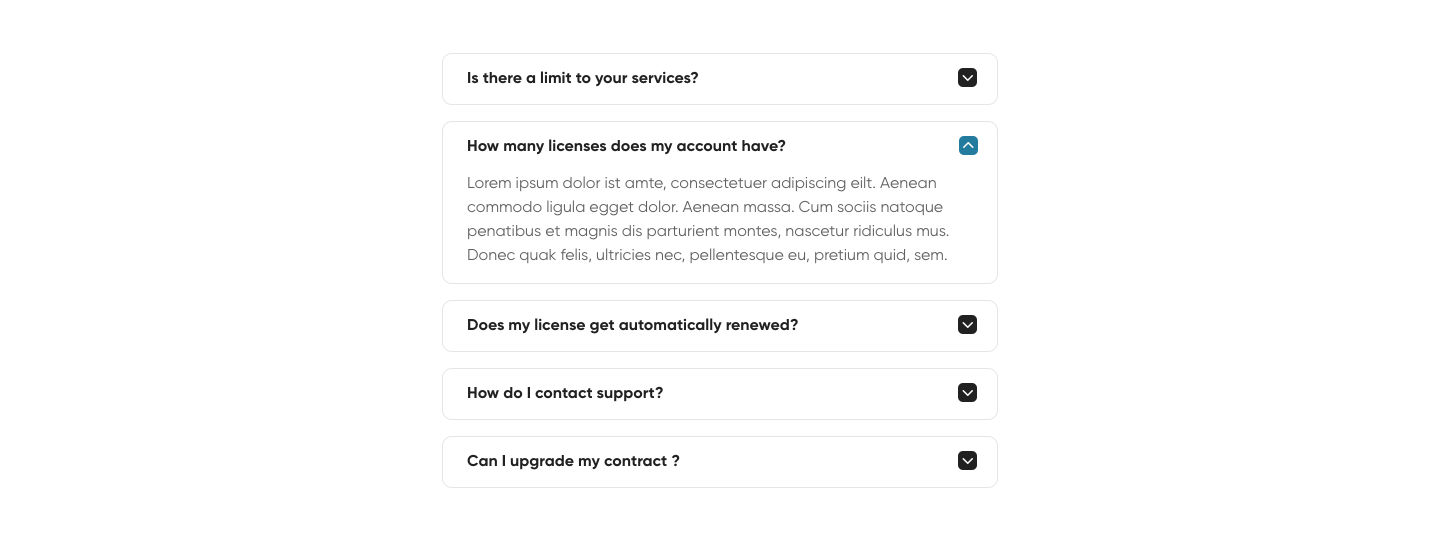The height and width of the screenshot is (539, 1440).
Task: Click the Lorem ipsum answer paragraph
Action: point(706,219)
